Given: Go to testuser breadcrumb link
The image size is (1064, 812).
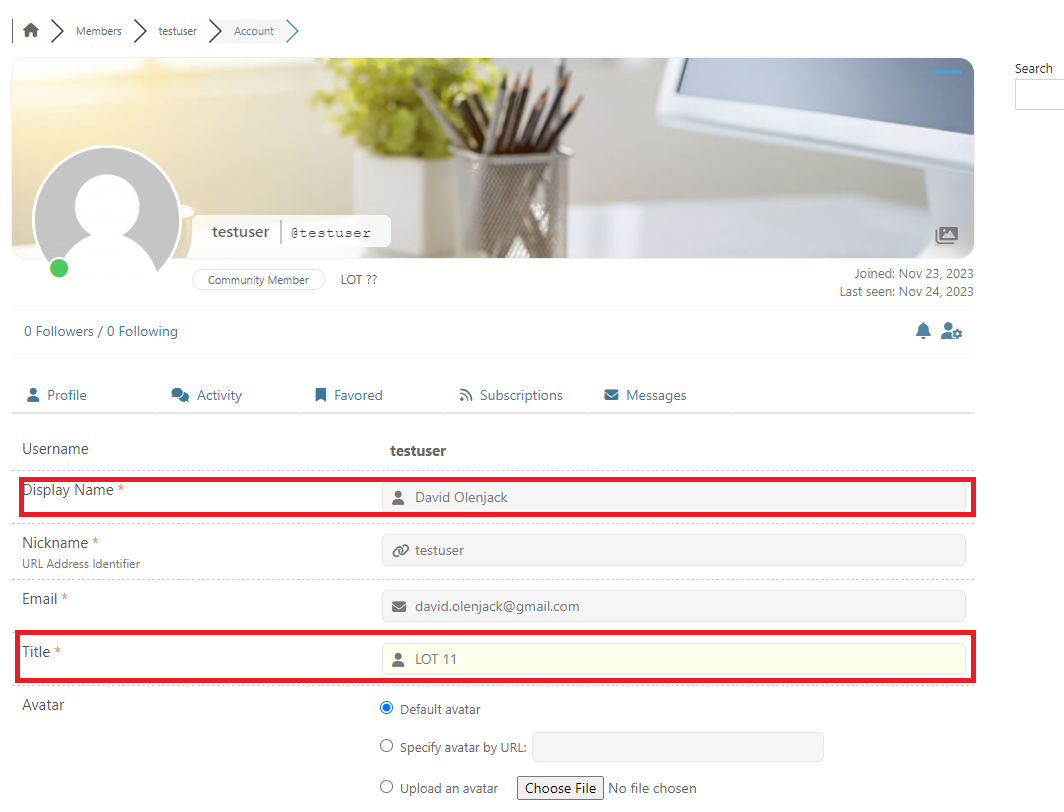Looking at the screenshot, I should (x=177, y=31).
